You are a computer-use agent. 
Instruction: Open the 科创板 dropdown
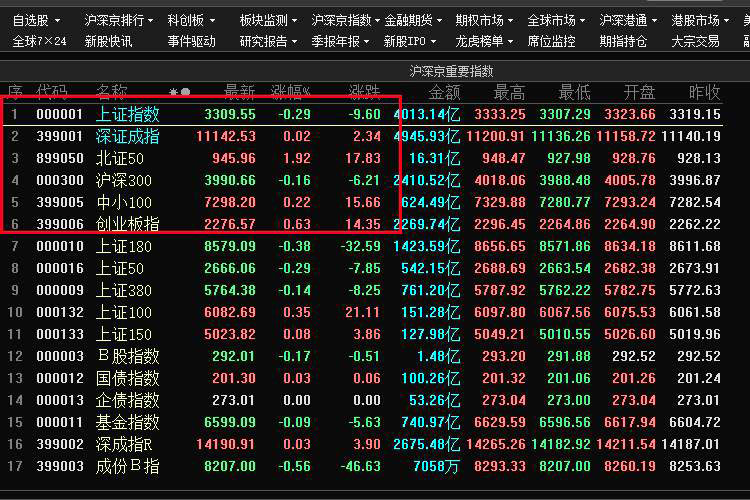point(191,21)
